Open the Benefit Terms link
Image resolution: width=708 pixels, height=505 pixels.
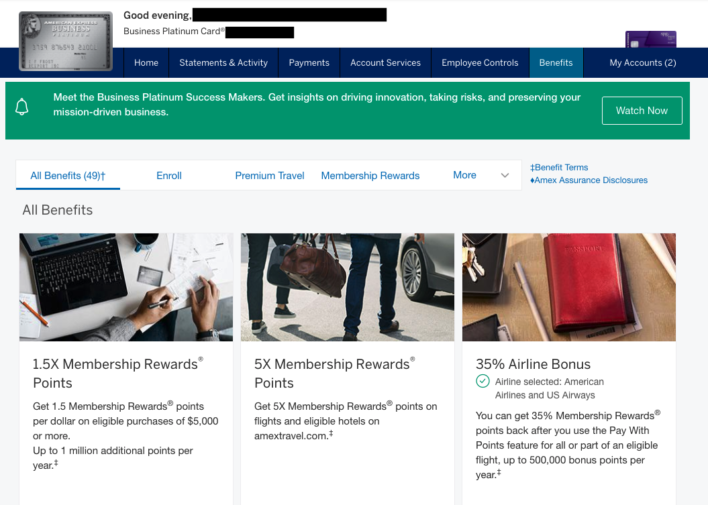click(559, 168)
